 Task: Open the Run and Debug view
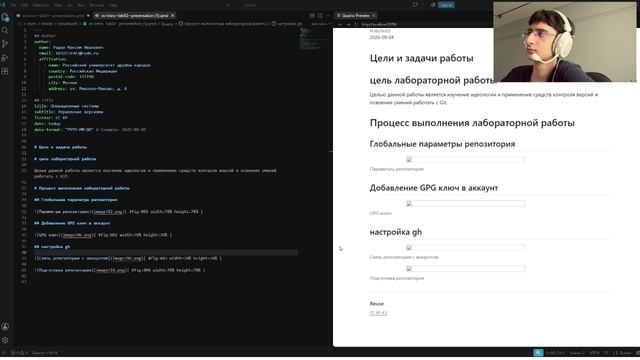[x=5, y=58]
